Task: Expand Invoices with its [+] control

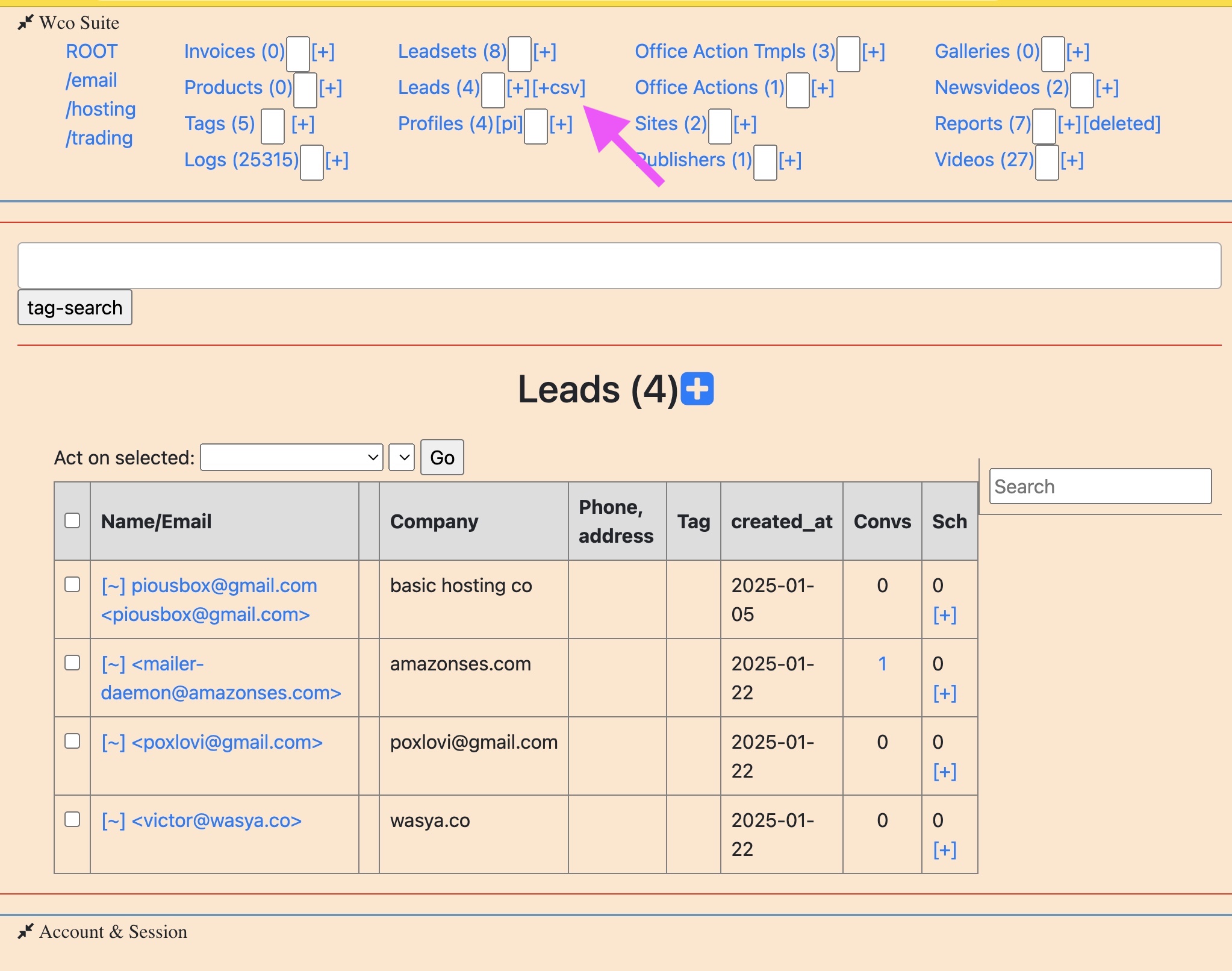Action: pyautogui.click(x=324, y=52)
